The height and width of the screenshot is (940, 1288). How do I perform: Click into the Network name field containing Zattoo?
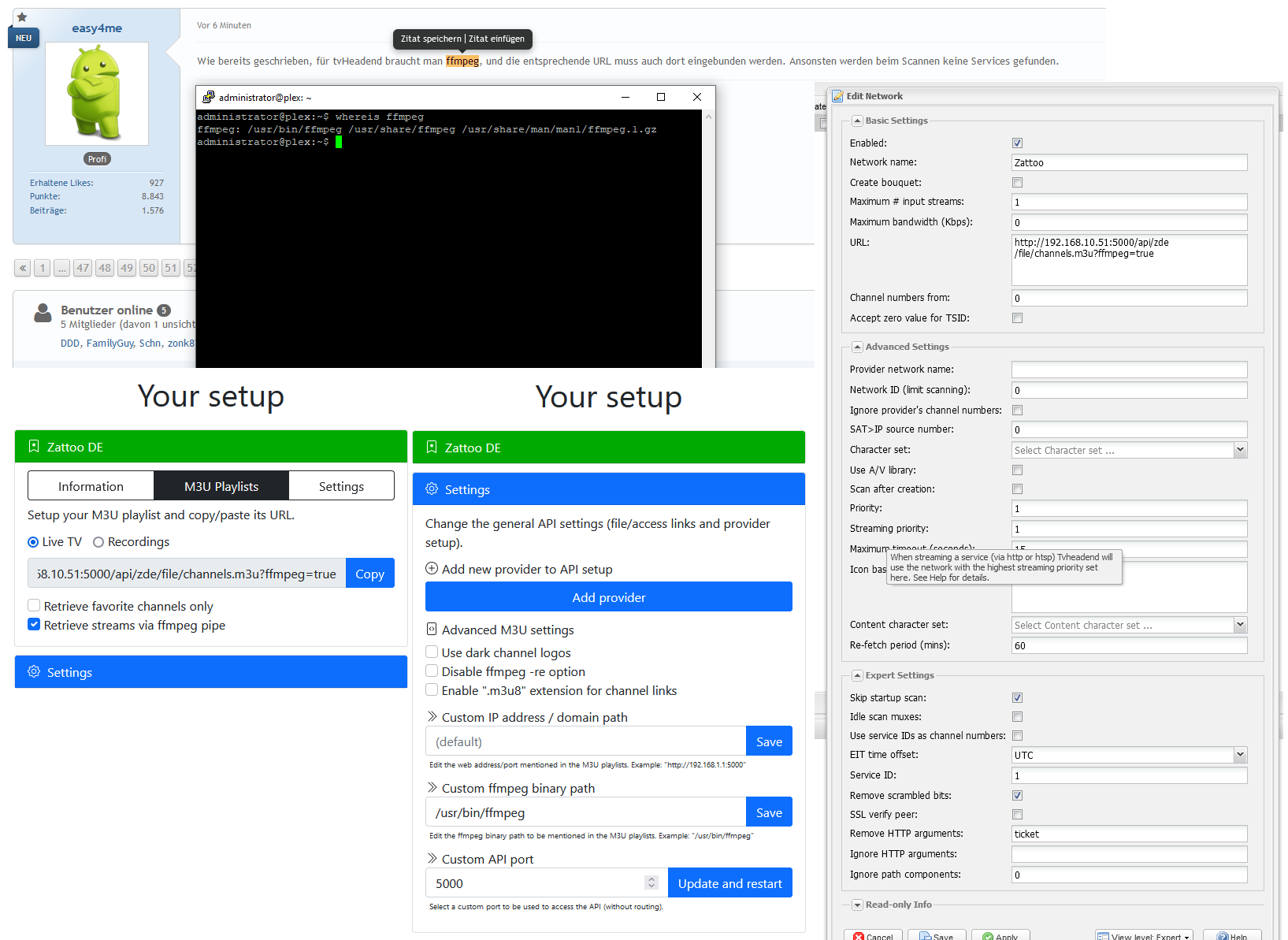1129,162
